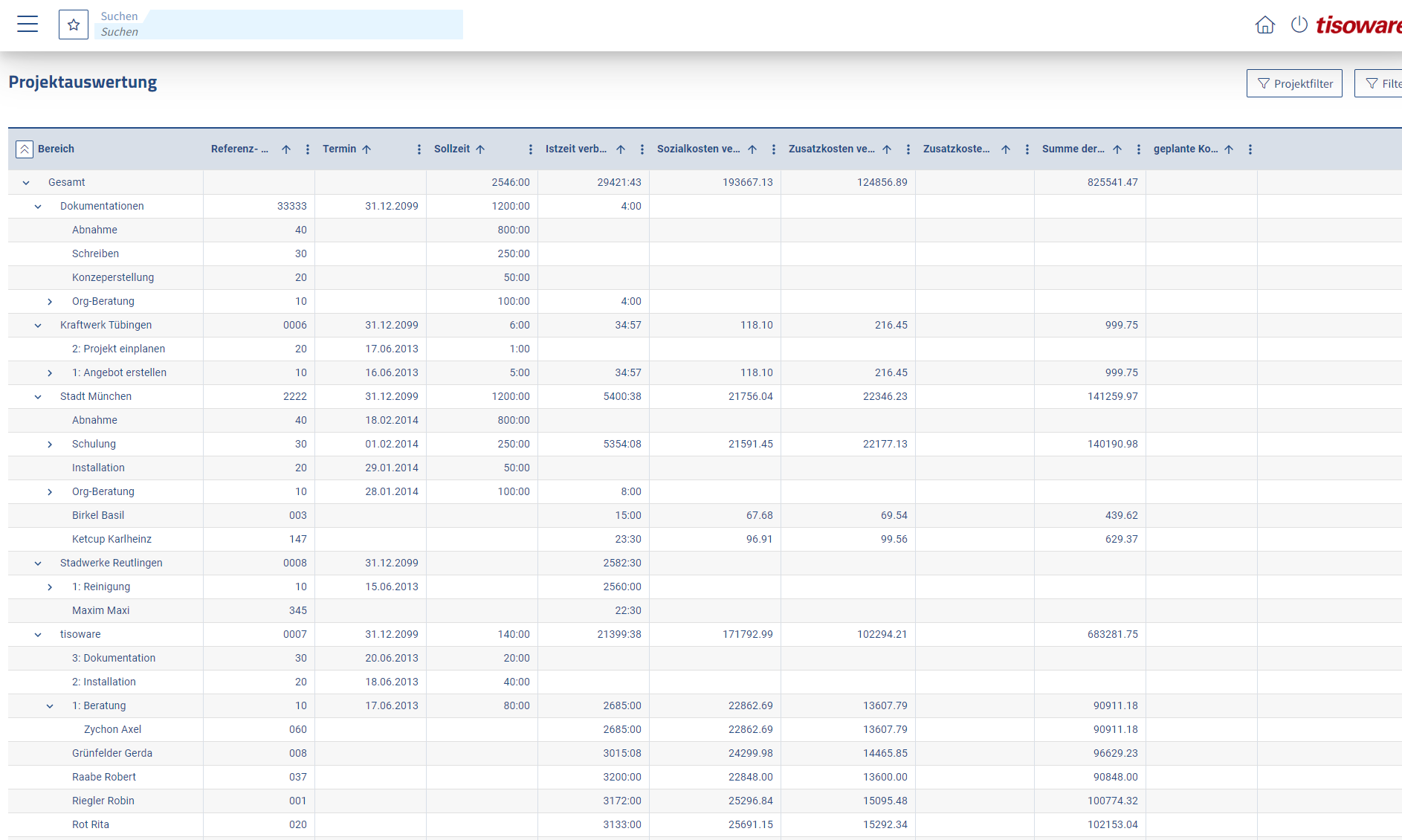Go to the home page icon
The height and width of the screenshot is (840, 1402).
click(x=1265, y=25)
